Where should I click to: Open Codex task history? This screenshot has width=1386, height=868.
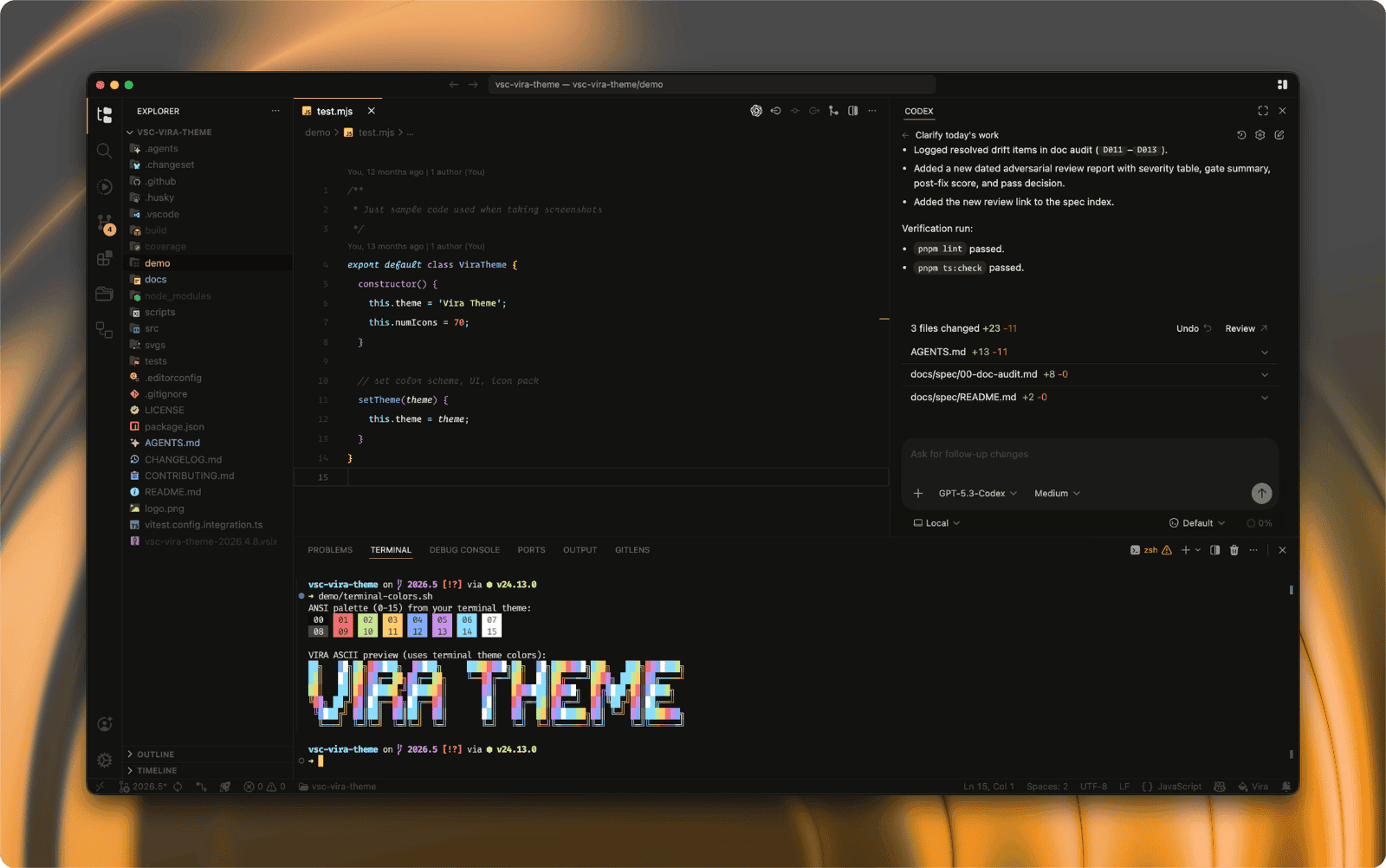point(1240,135)
